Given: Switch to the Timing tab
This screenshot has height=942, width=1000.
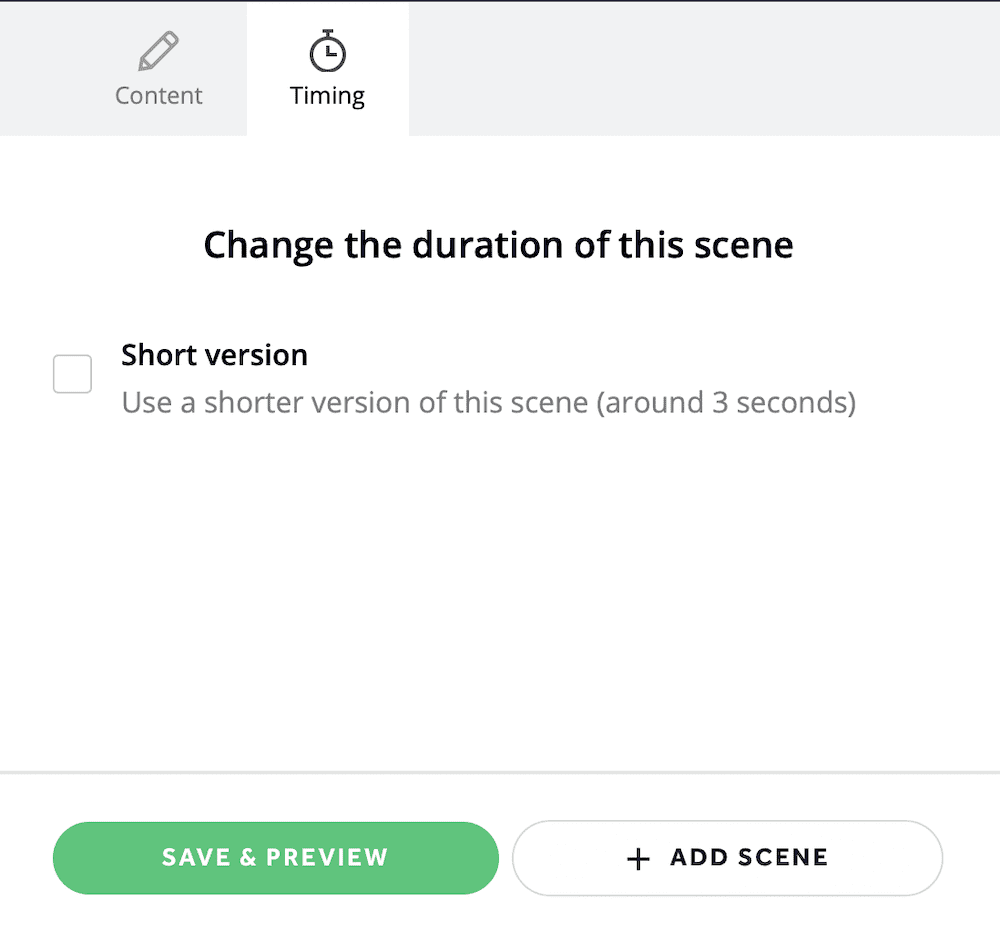Looking at the screenshot, I should pos(327,68).
